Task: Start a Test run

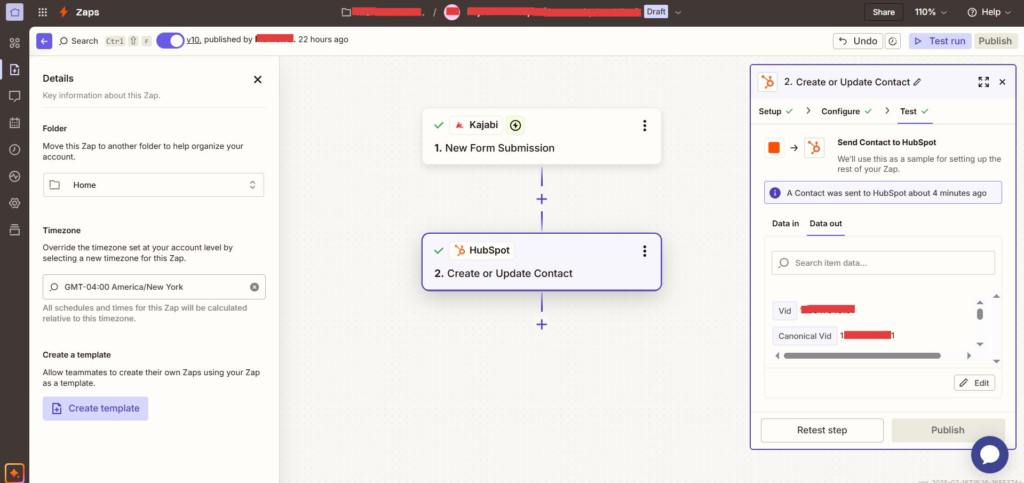Action: [940, 41]
